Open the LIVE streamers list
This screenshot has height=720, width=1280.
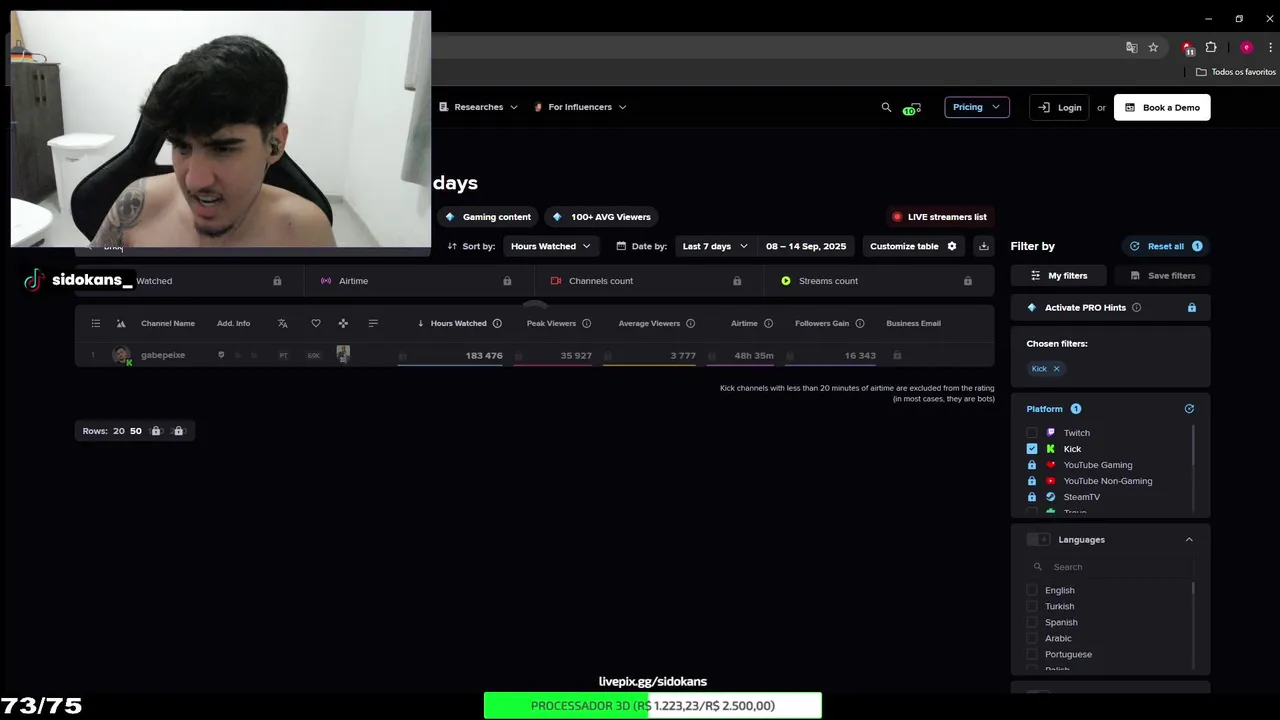(939, 217)
